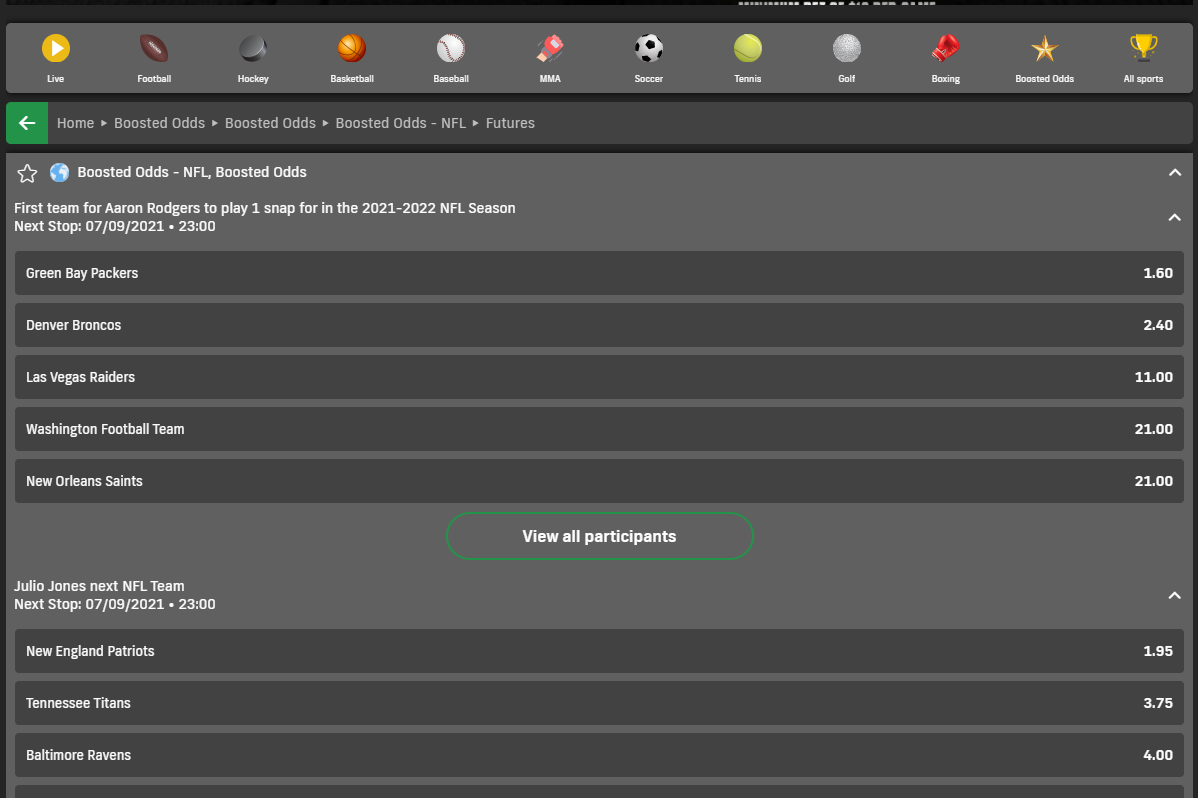Image resolution: width=1198 pixels, height=798 pixels.
Task: Open the Boosted Odds star icon
Action: tap(1044, 49)
